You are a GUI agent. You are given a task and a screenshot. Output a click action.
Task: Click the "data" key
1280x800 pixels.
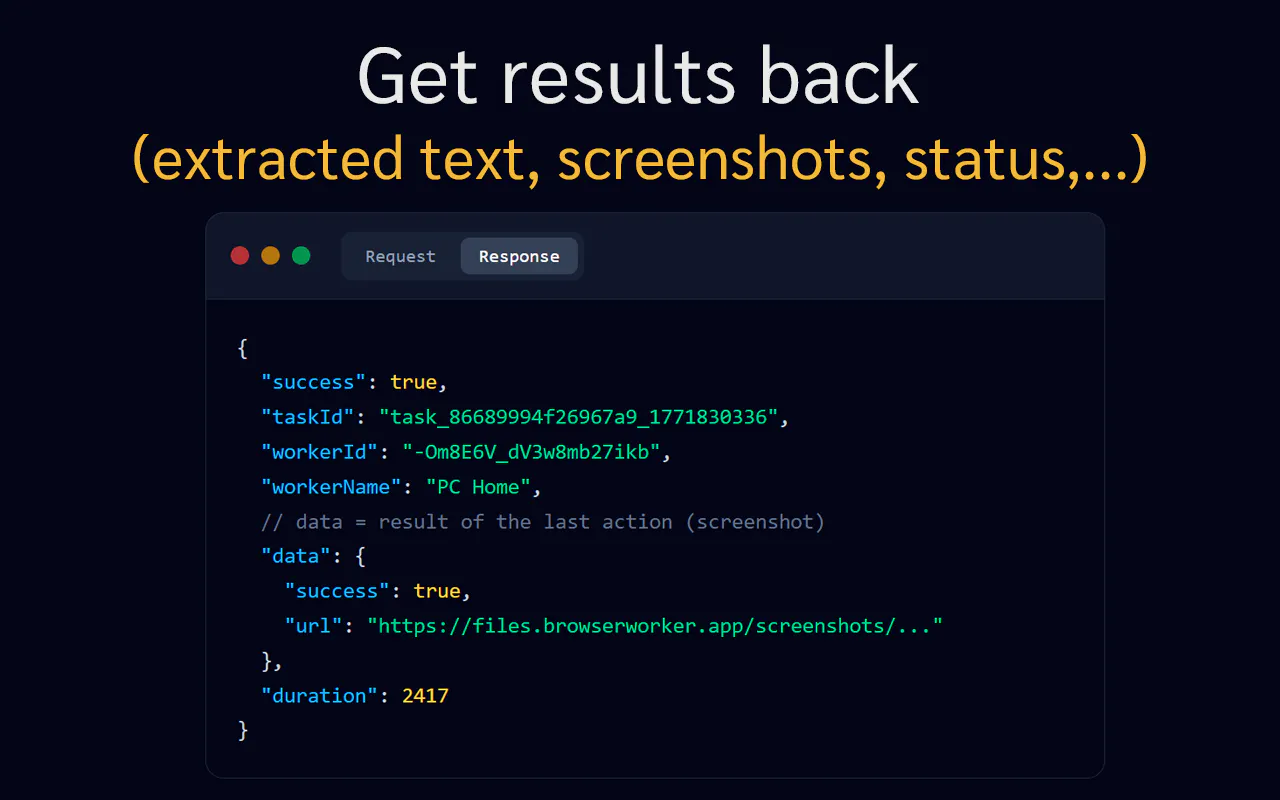pyautogui.click(x=296, y=556)
